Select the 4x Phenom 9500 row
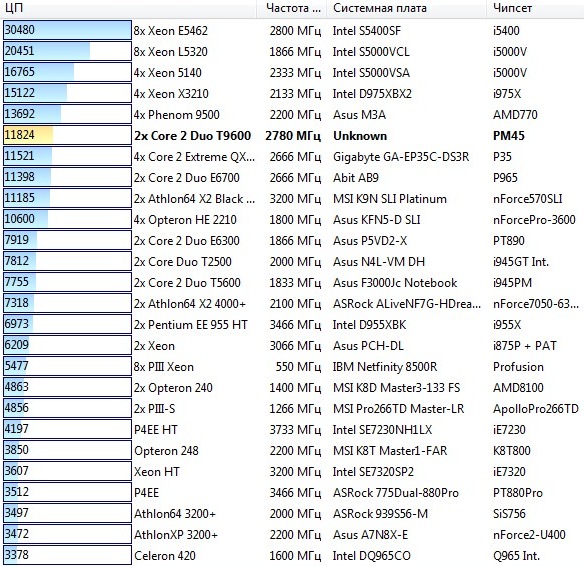Viewport: 584px width, 567px height. tap(292, 114)
